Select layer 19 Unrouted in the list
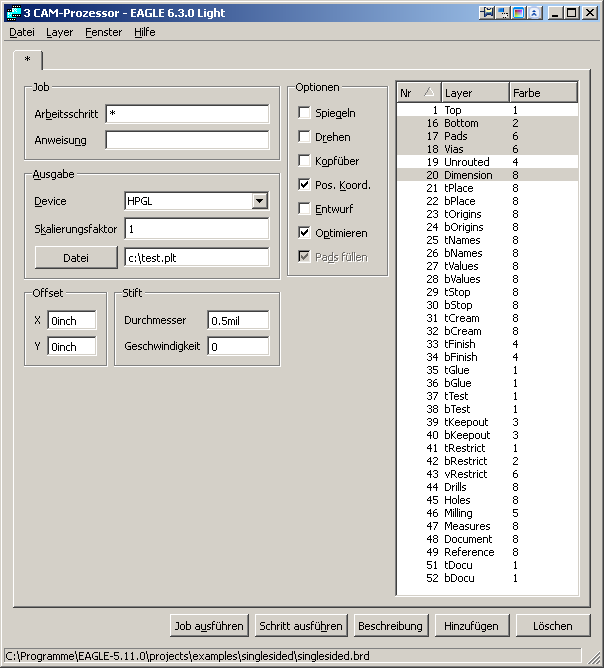 point(487,162)
